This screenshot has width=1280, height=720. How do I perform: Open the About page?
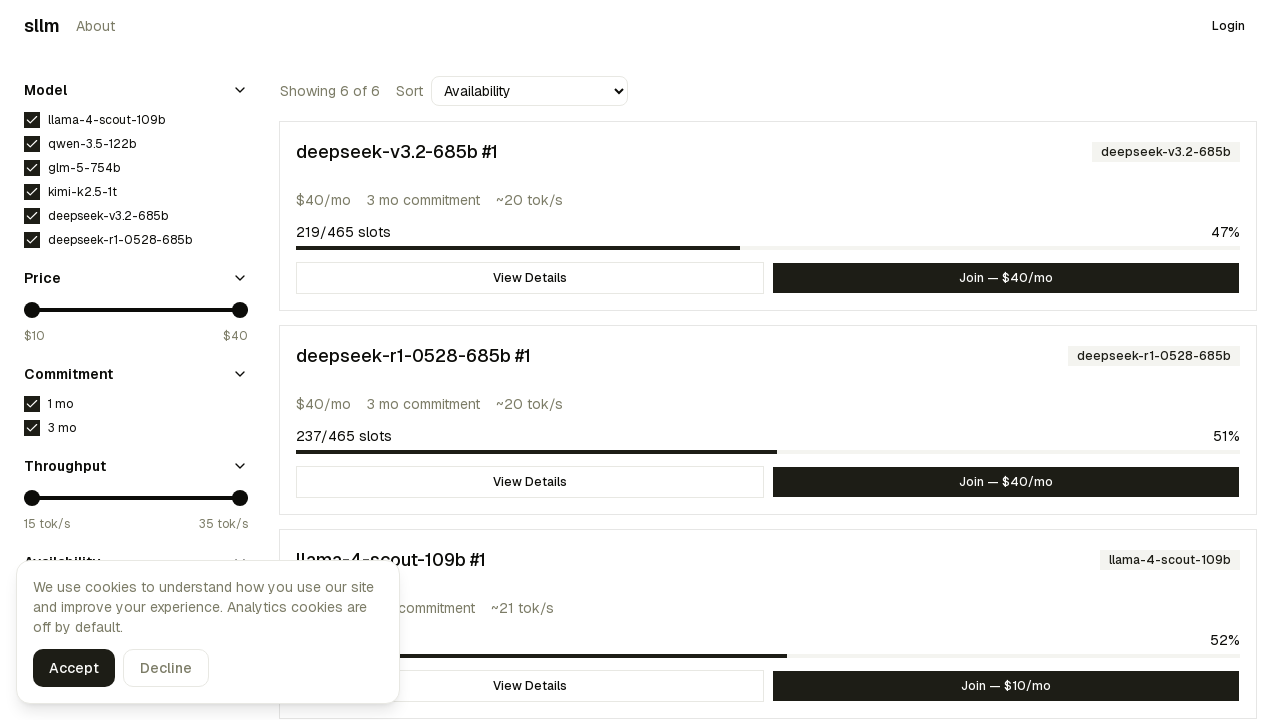point(95,26)
